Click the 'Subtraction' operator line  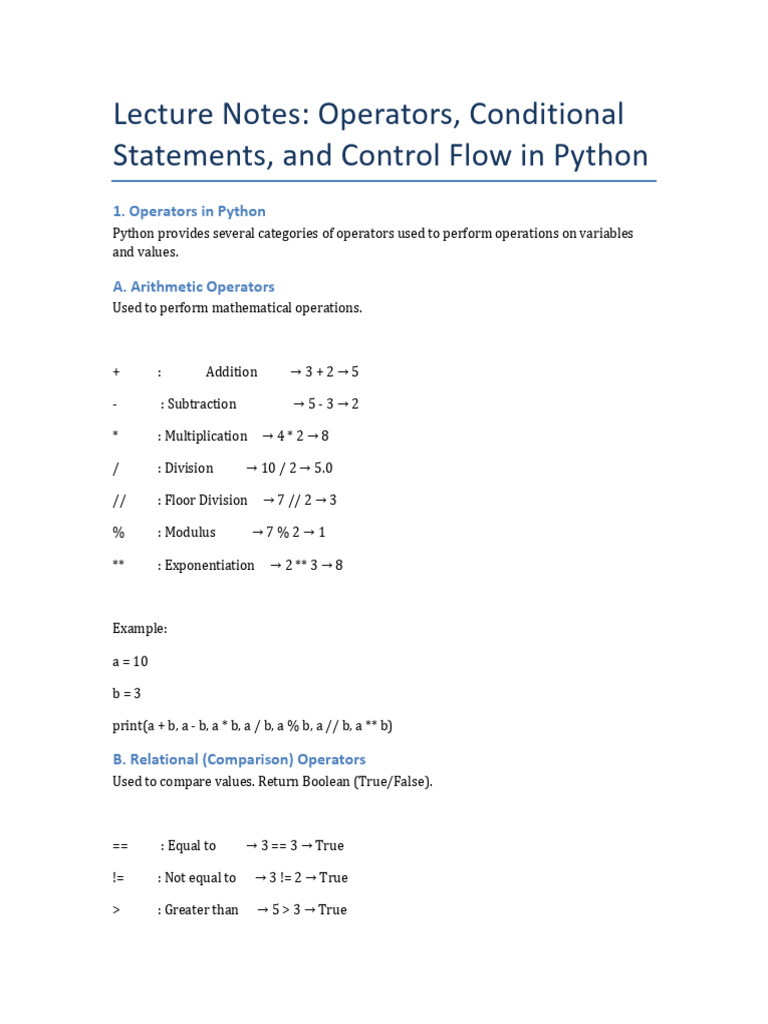[x=200, y=404]
